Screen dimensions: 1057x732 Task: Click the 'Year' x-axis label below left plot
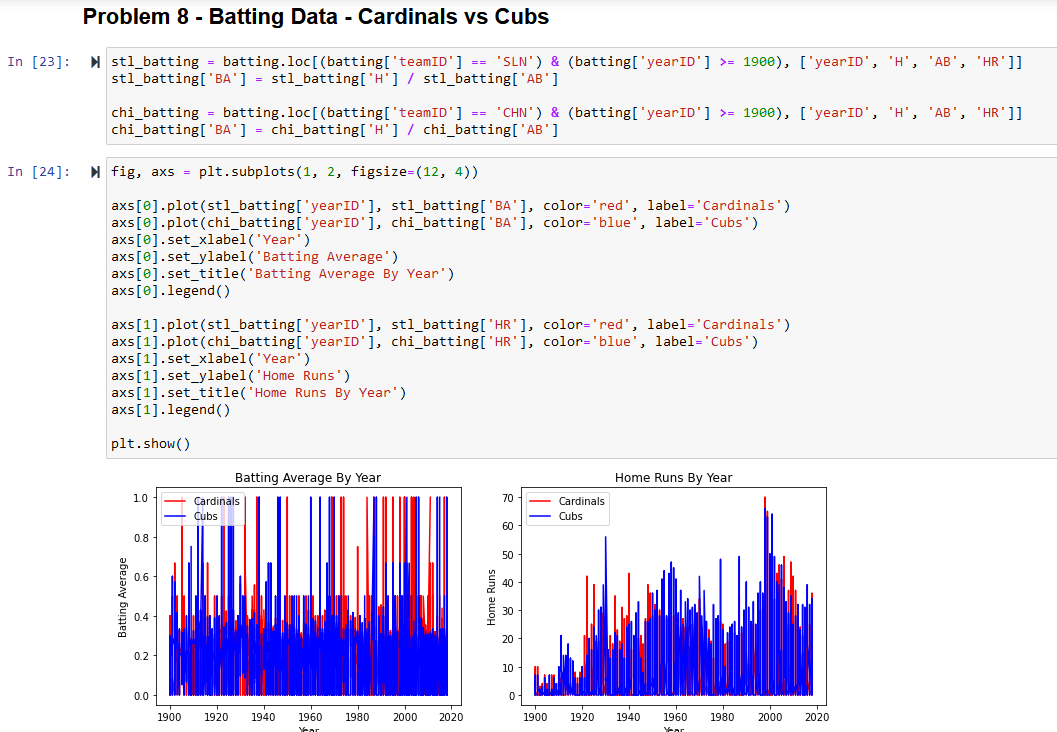[x=308, y=729]
